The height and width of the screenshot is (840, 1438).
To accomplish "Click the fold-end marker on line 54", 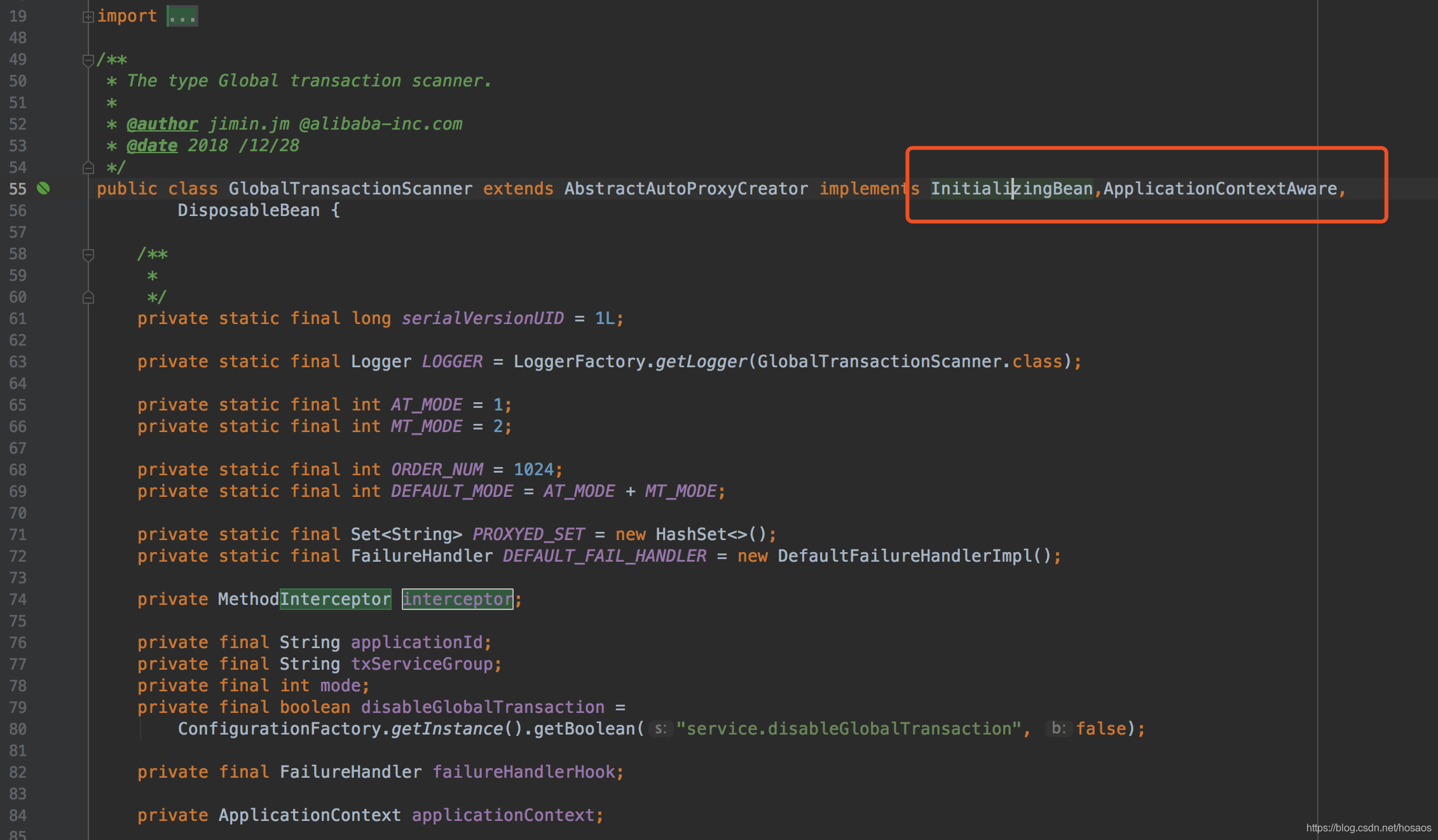I will pyautogui.click(x=88, y=168).
